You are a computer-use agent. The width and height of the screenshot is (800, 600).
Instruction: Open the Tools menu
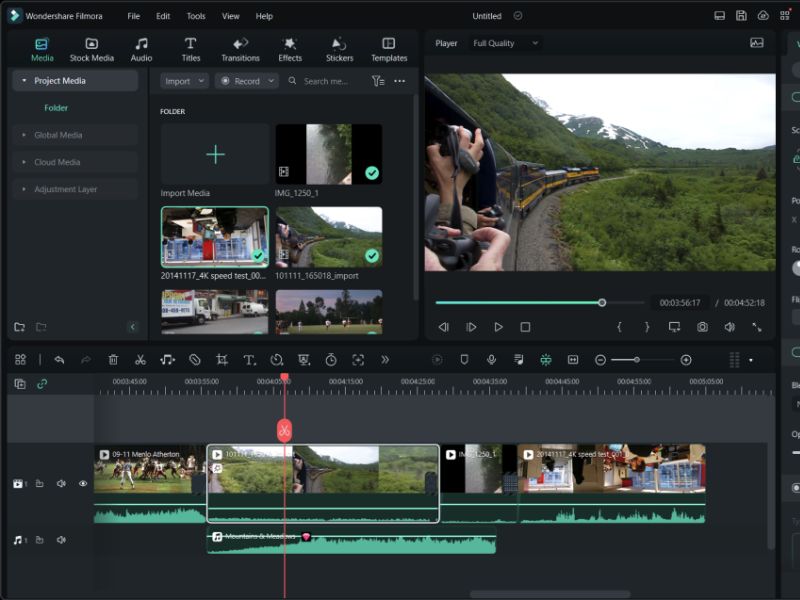point(196,16)
